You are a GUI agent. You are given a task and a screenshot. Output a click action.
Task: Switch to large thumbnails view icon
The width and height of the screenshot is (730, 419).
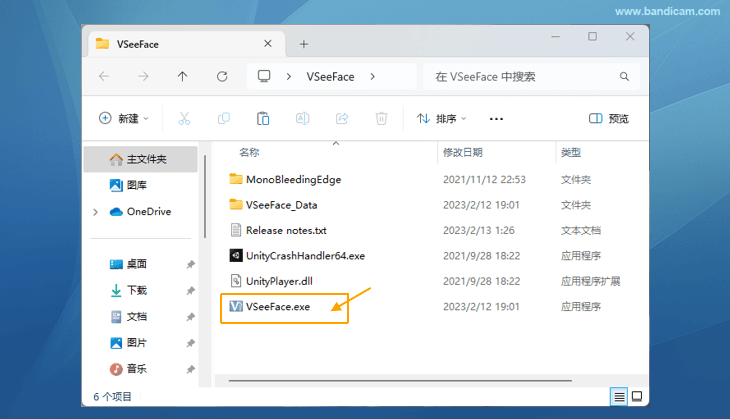(x=637, y=397)
